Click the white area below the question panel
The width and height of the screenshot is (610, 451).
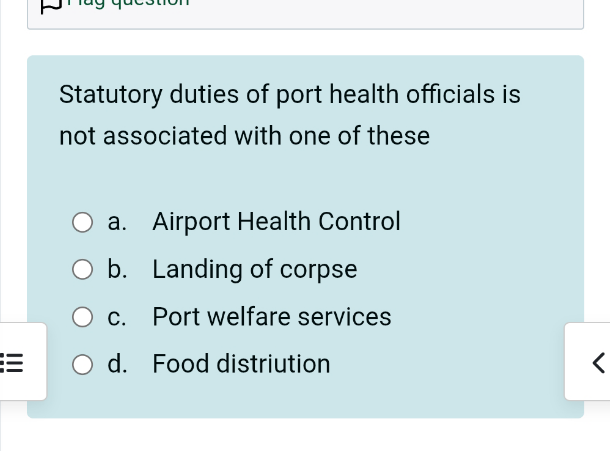coord(300,435)
